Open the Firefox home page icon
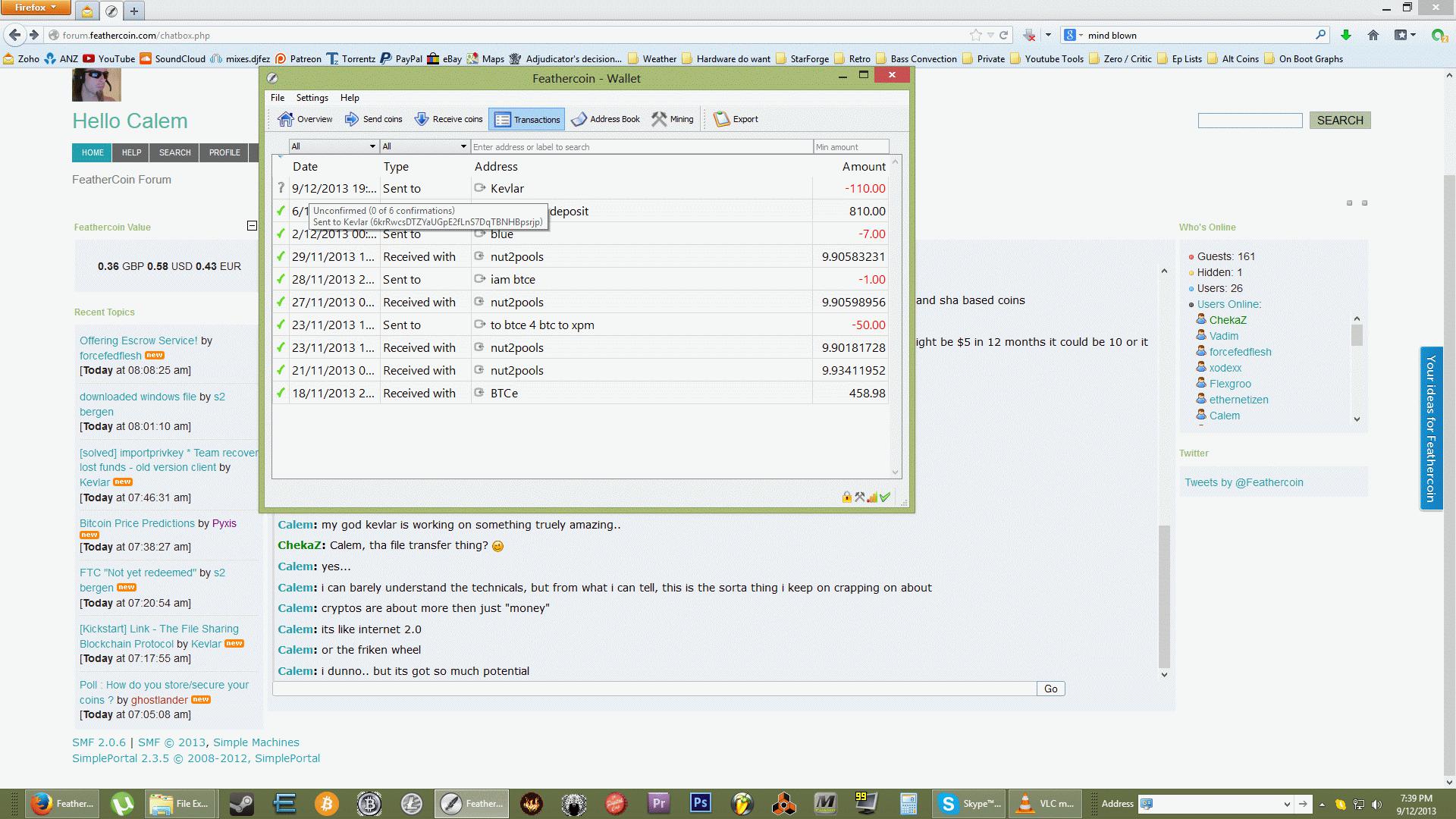Image resolution: width=1456 pixels, height=819 pixels. point(1373,35)
